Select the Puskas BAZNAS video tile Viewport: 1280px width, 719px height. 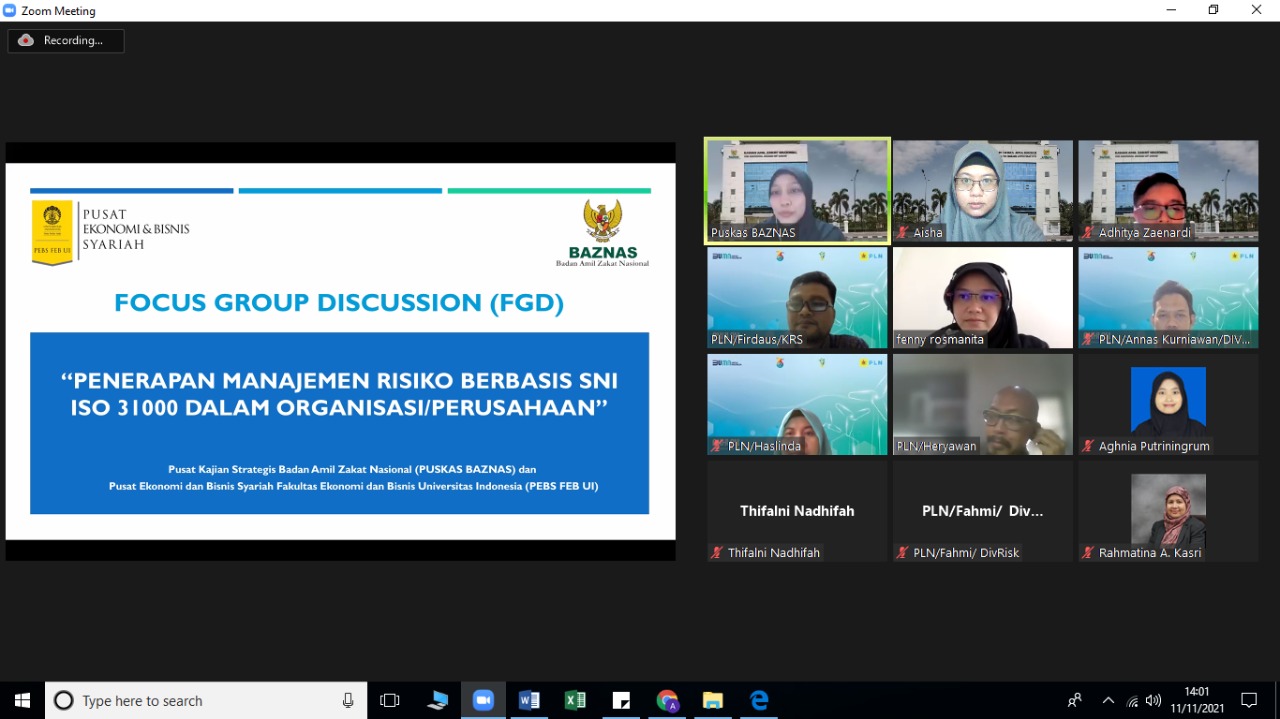tap(797, 190)
